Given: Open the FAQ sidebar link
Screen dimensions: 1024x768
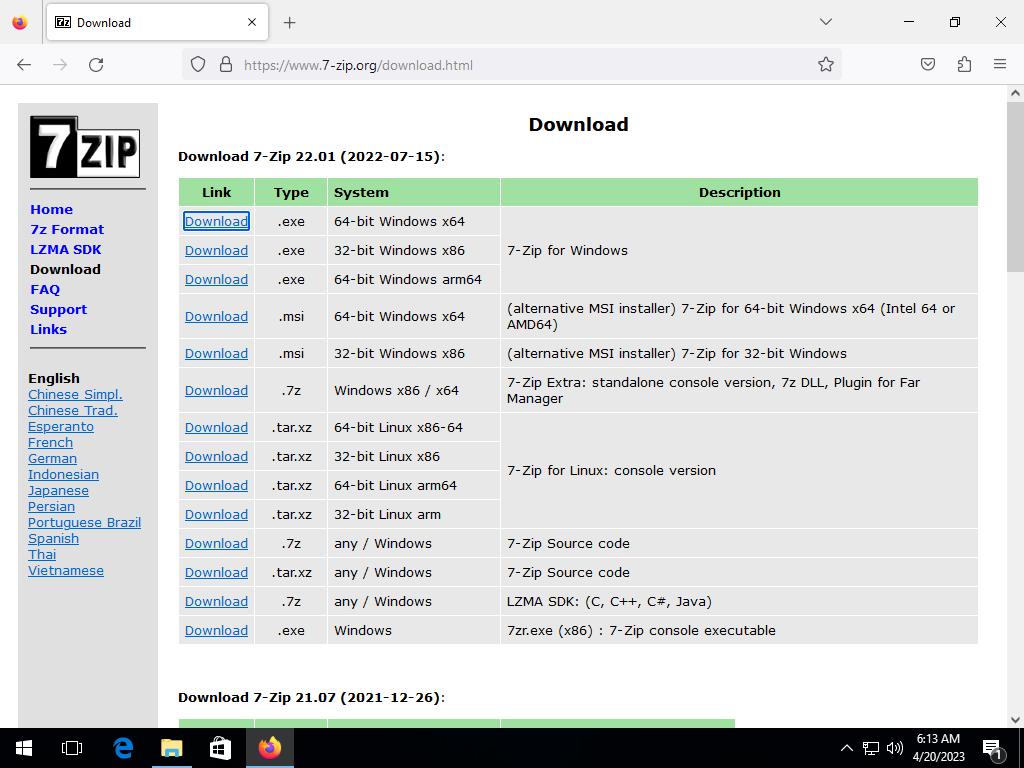Looking at the screenshot, I should pos(45,289).
